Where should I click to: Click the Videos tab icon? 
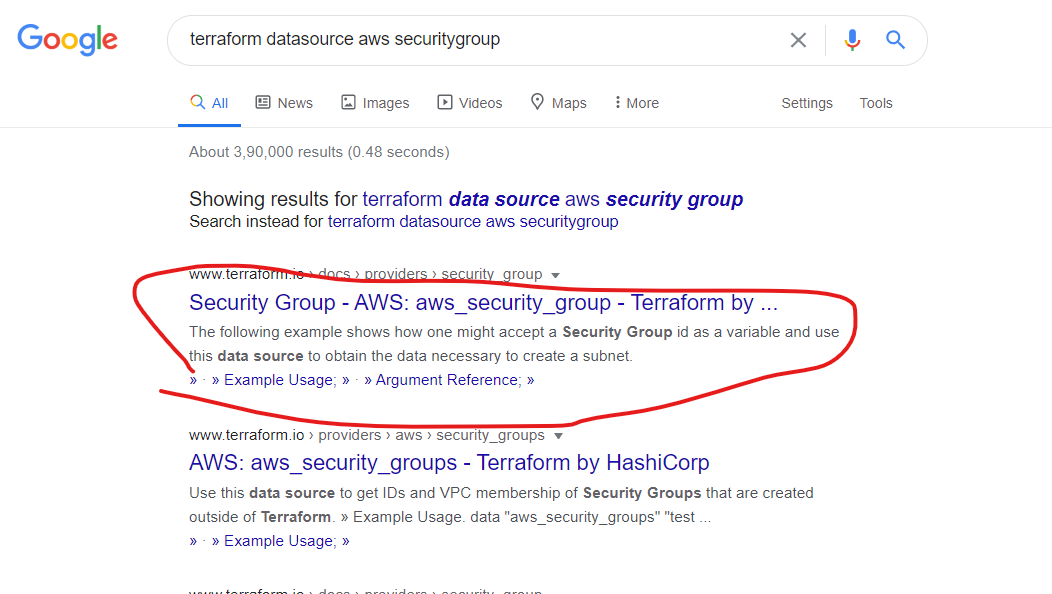click(x=445, y=102)
